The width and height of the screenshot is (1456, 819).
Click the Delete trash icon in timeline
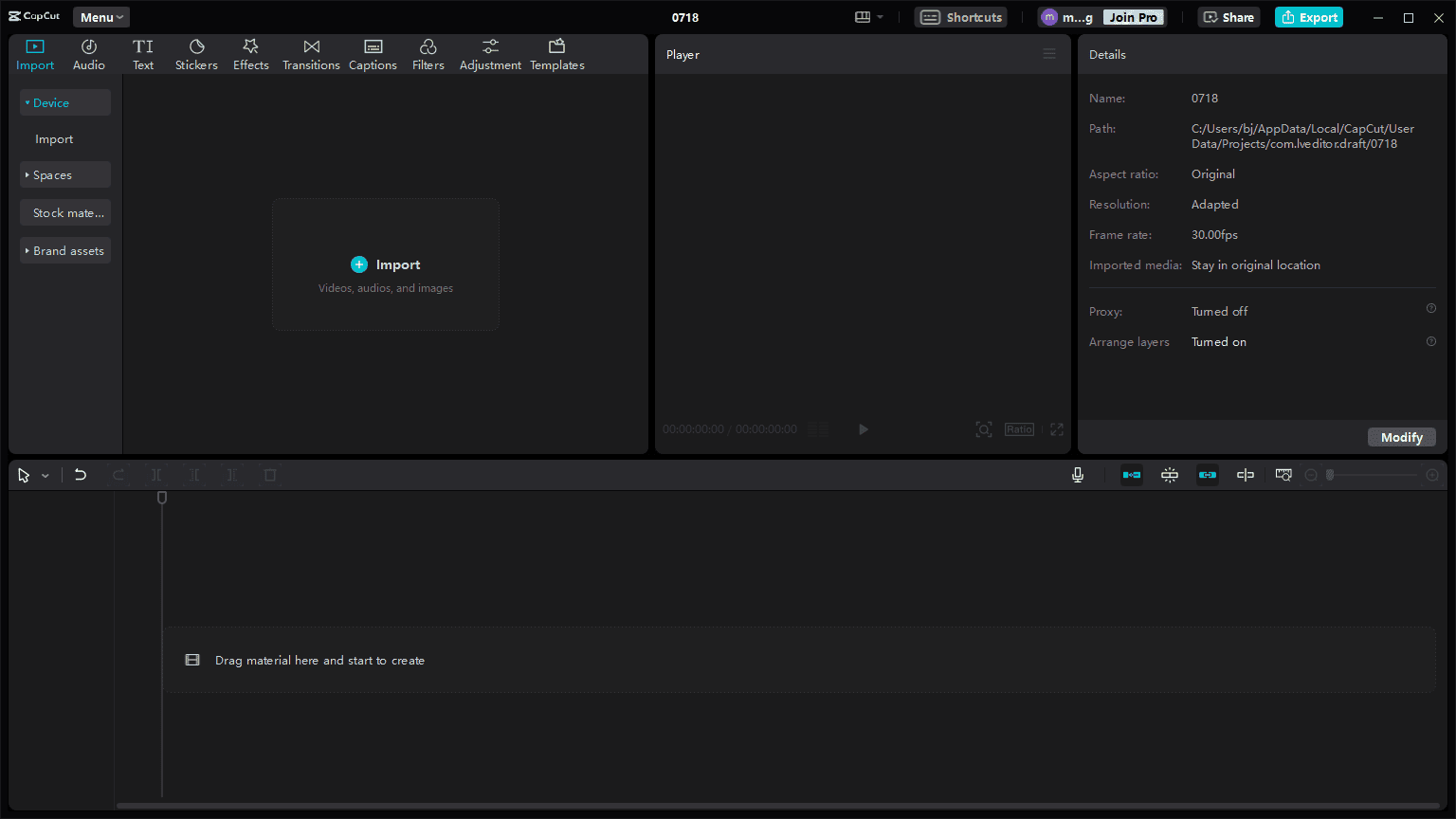tap(270, 475)
